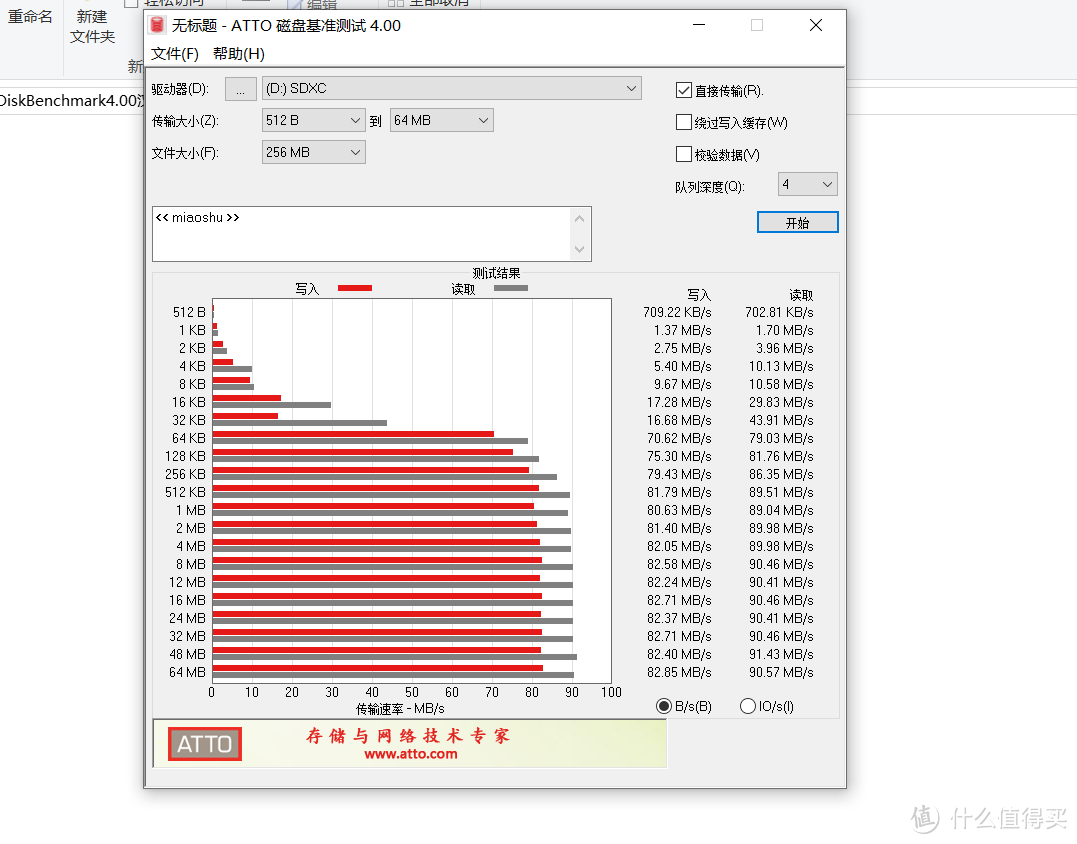The width and height of the screenshot is (1077, 844).
Task: Click the 512 B row label in chart
Action: tap(189, 312)
